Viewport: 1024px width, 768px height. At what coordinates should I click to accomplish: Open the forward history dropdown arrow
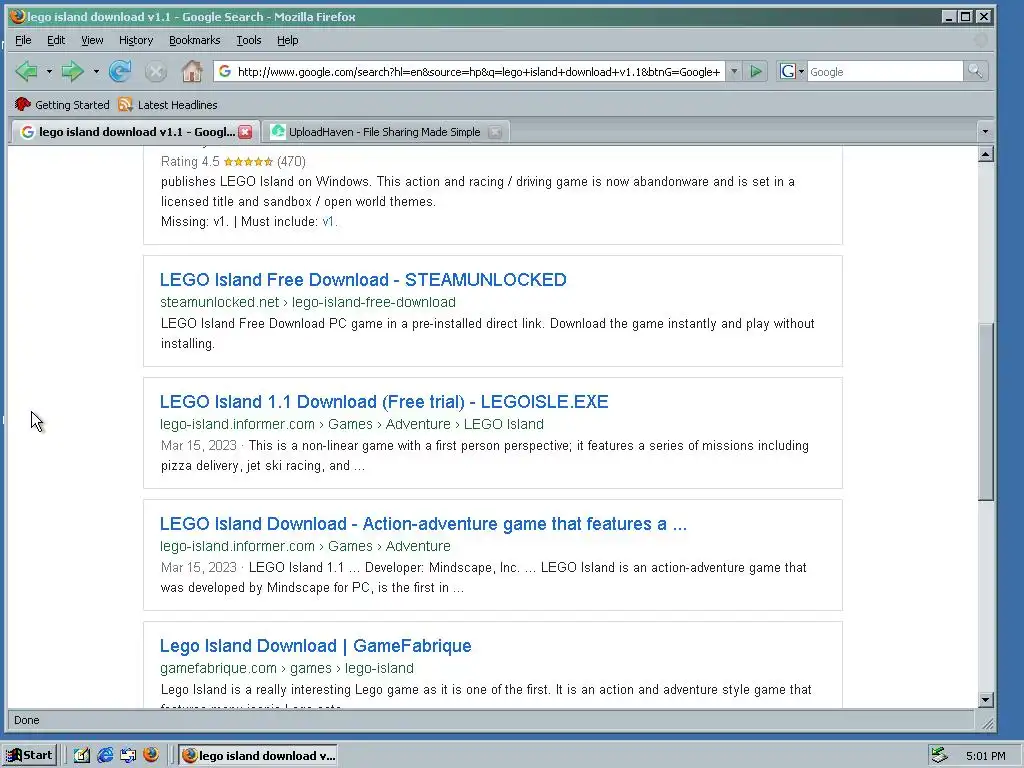(96, 71)
